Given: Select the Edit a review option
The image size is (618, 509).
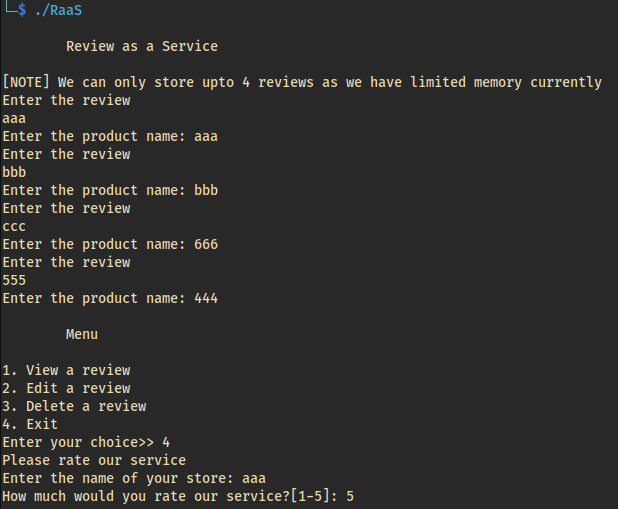Looking at the screenshot, I should coord(66,388).
